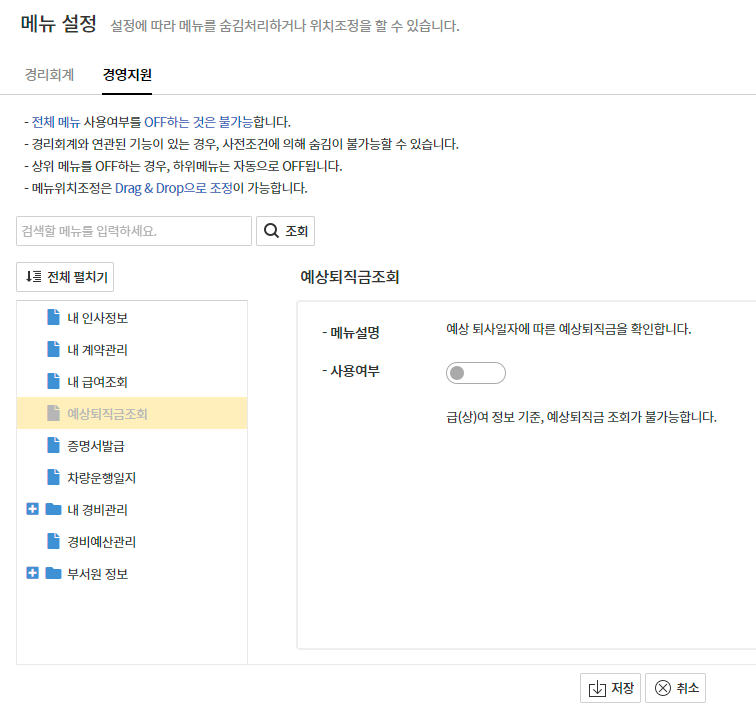This screenshot has height=713, width=756.
Task: Expand the 부서원 정보 plus sign
Action: pos(32,573)
